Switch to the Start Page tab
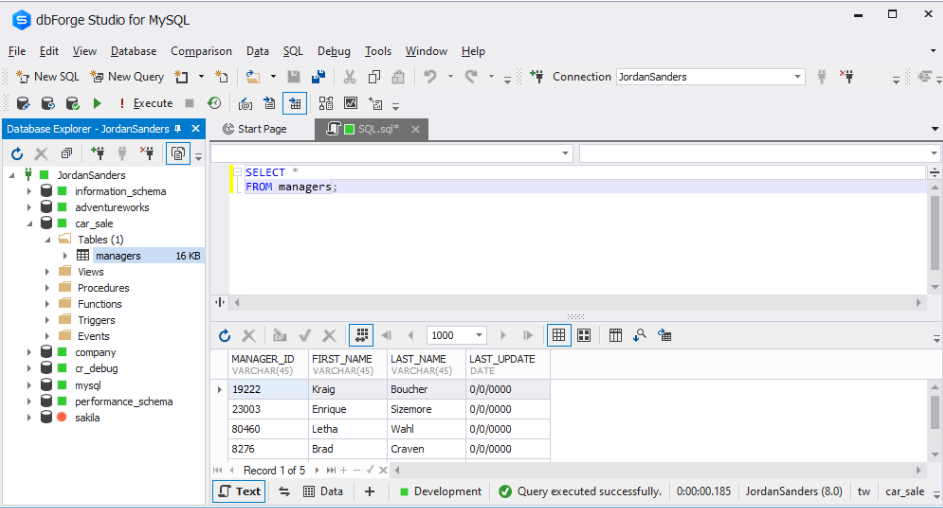 pyautogui.click(x=255, y=129)
